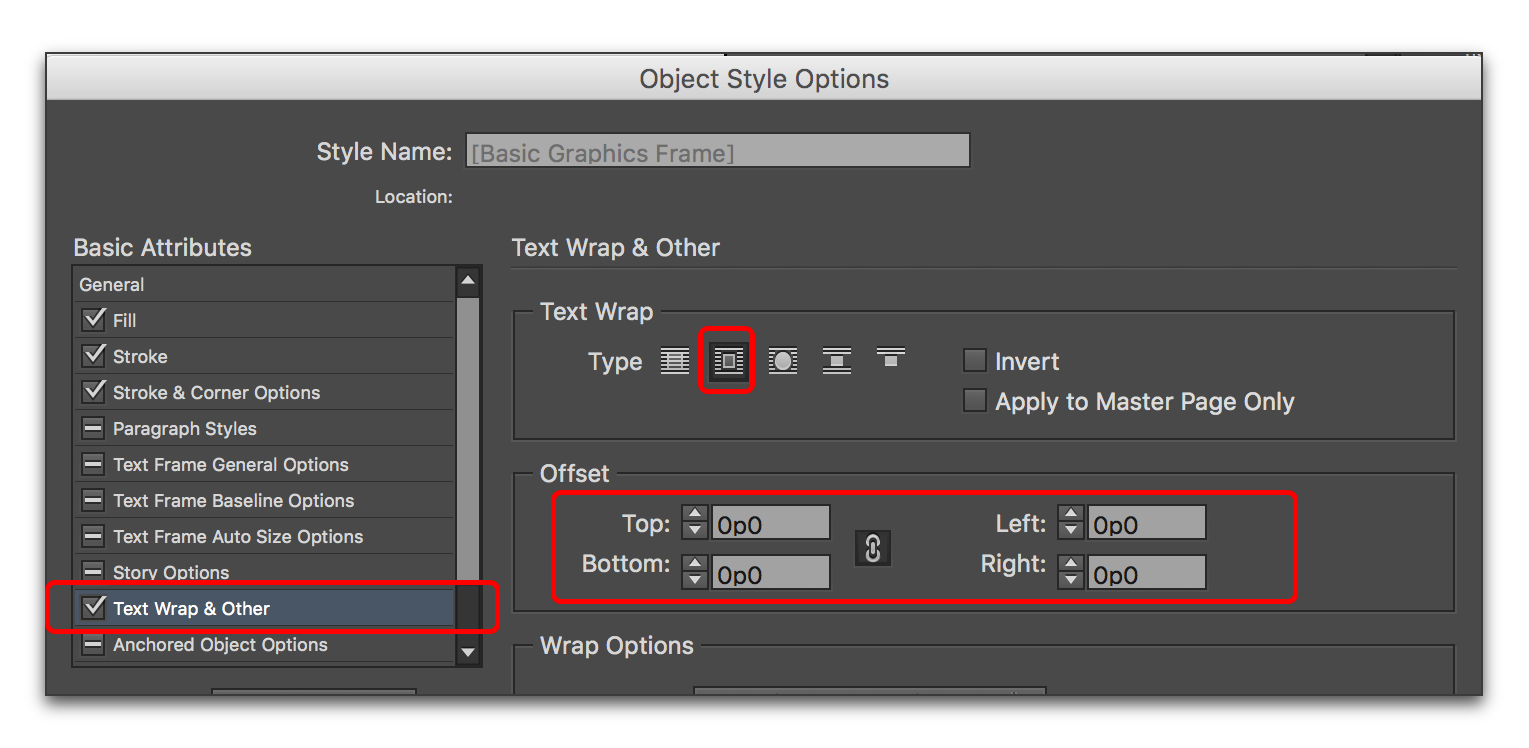1529x748 pixels.
Task: Toggle the make all offsets same link icon
Action: tap(872, 548)
